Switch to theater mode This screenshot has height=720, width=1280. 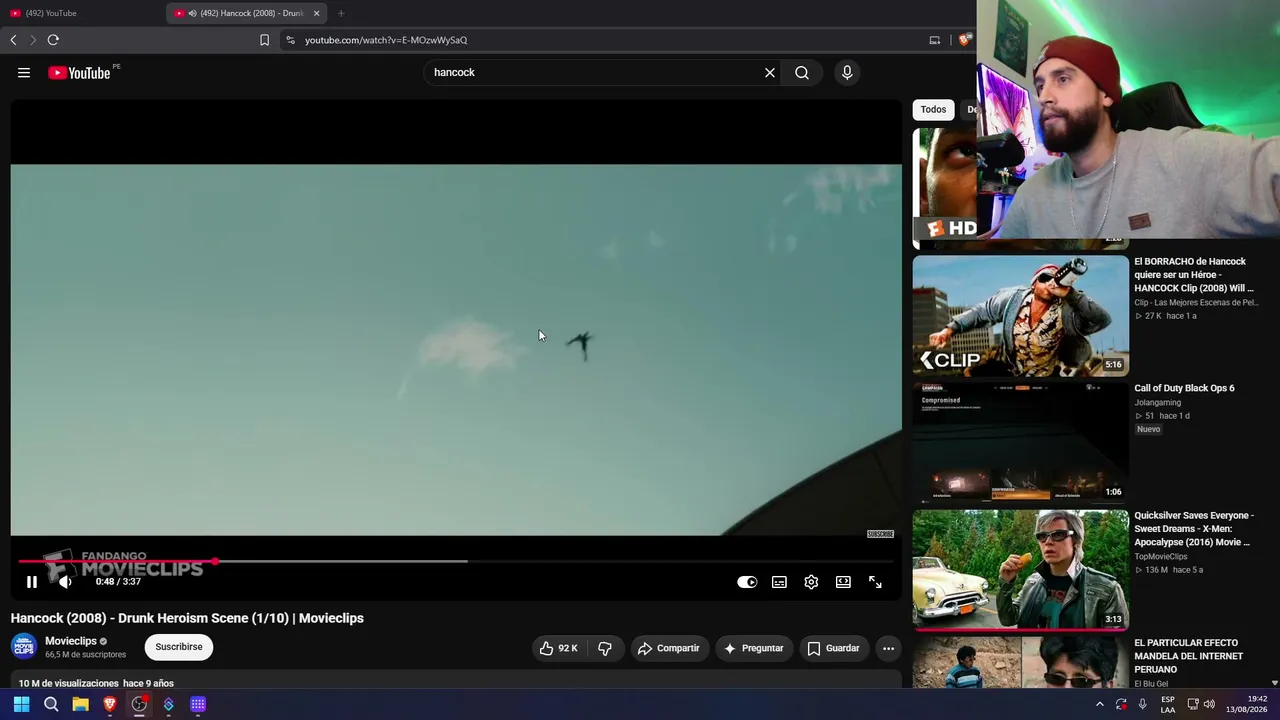[x=843, y=582]
